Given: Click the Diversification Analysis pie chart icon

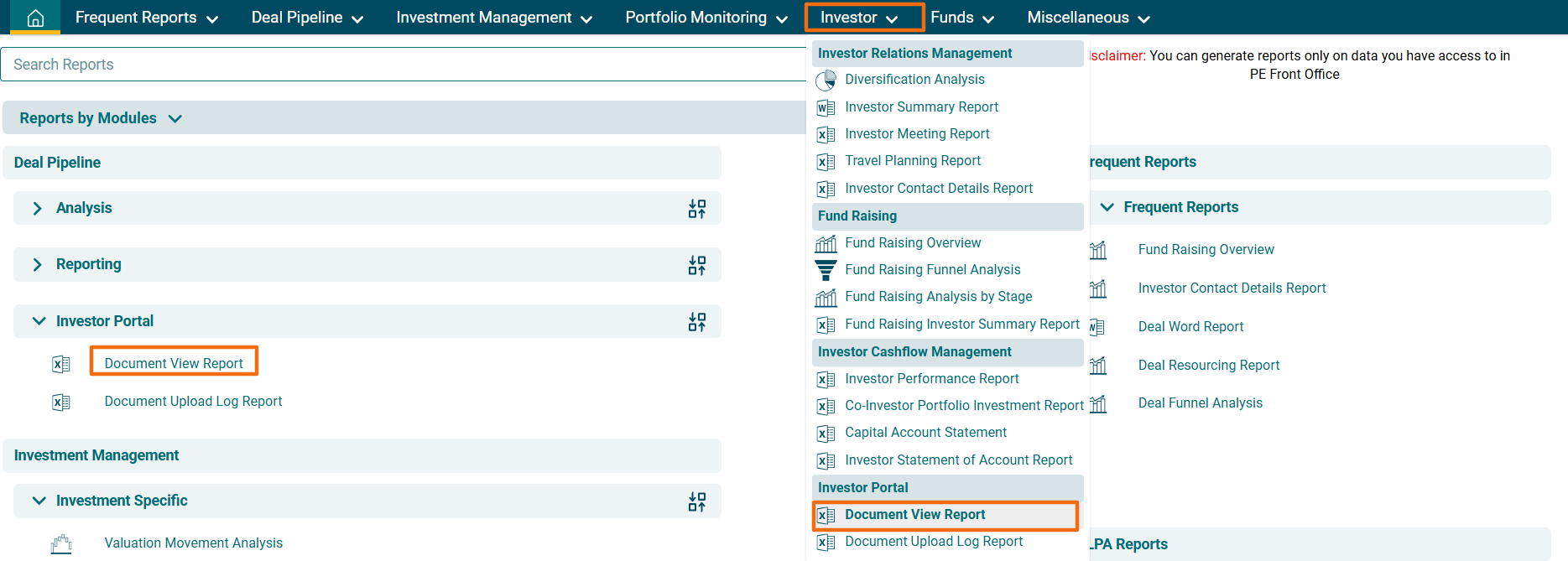Looking at the screenshot, I should click(x=826, y=80).
